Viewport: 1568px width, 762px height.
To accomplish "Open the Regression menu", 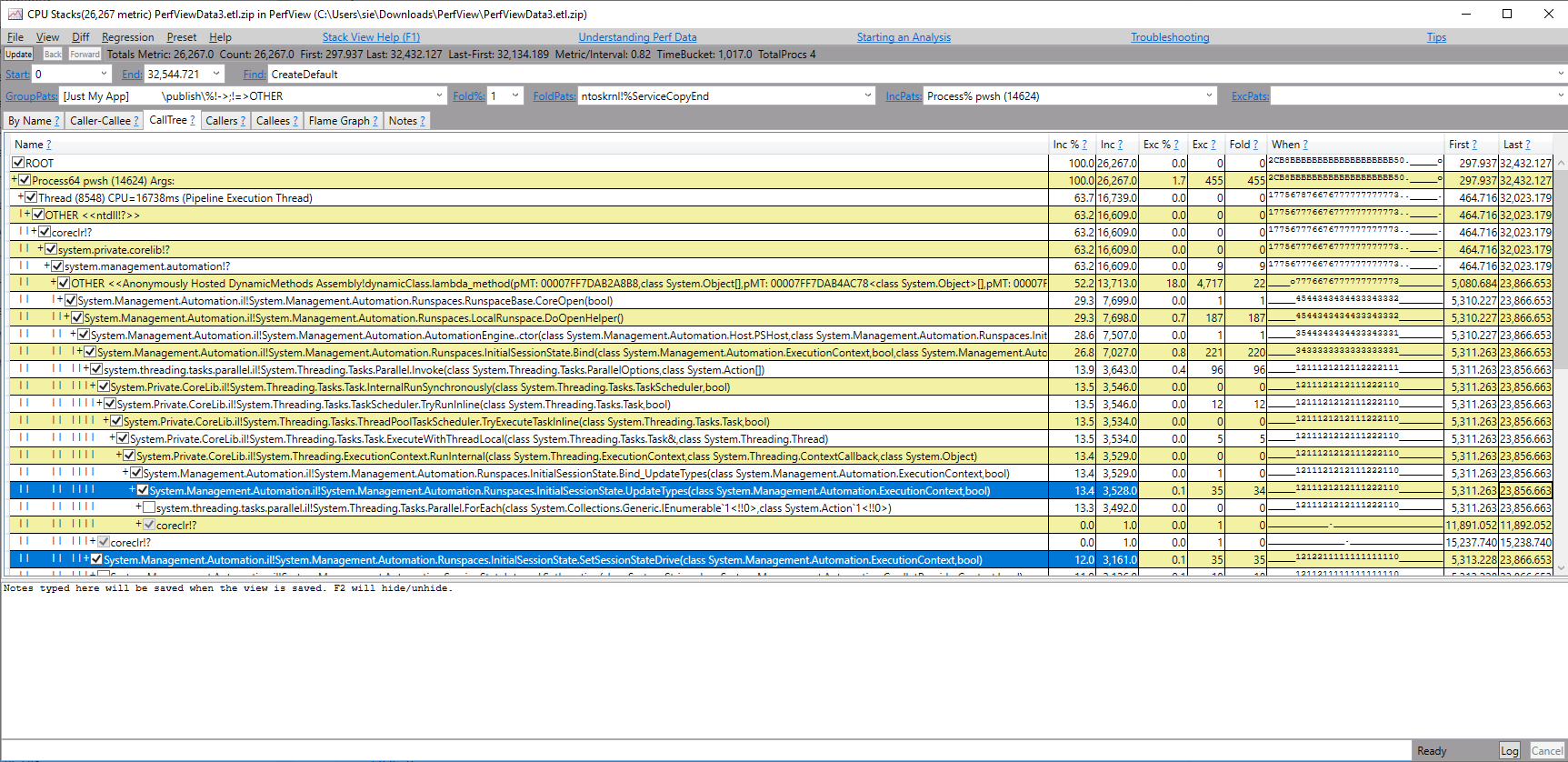I will coord(127,37).
